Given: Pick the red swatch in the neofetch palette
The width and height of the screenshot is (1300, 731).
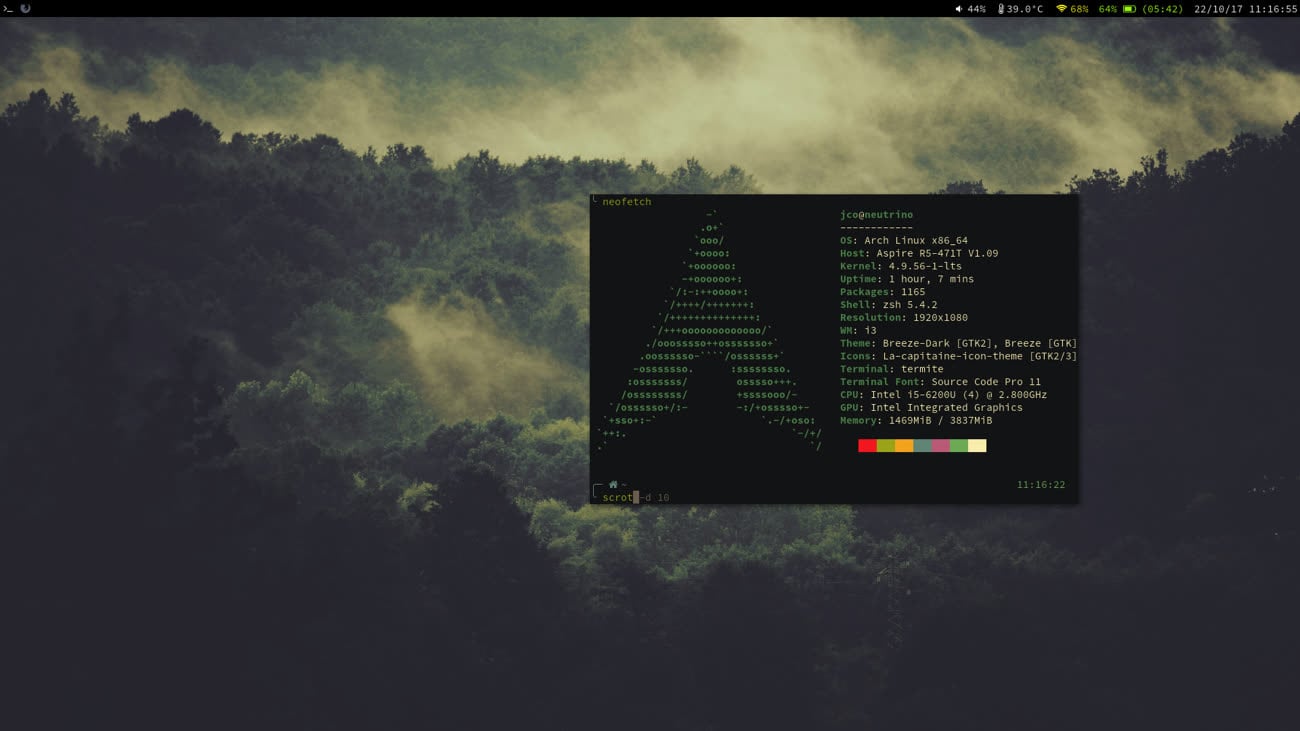Looking at the screenshot, I should coord(867,446).
